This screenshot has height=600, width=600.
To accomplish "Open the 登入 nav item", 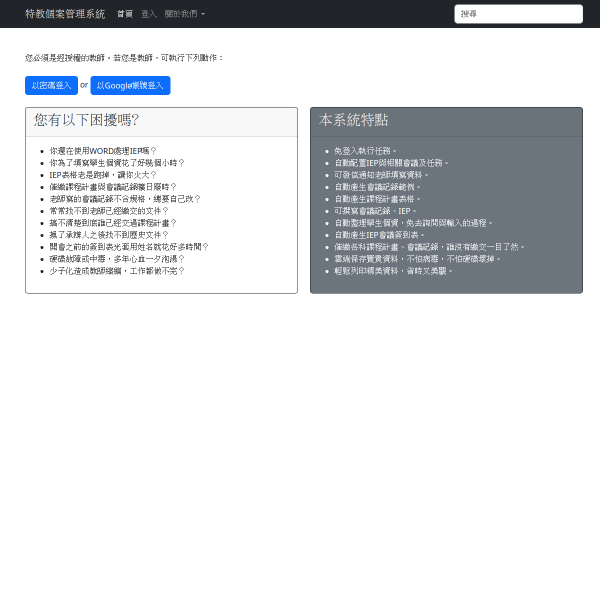I will click(149, 14).
